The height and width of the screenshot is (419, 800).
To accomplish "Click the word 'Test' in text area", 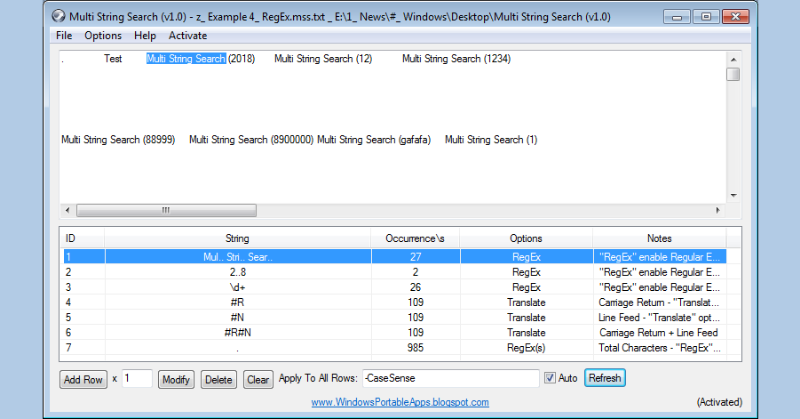I will point(113,59).
